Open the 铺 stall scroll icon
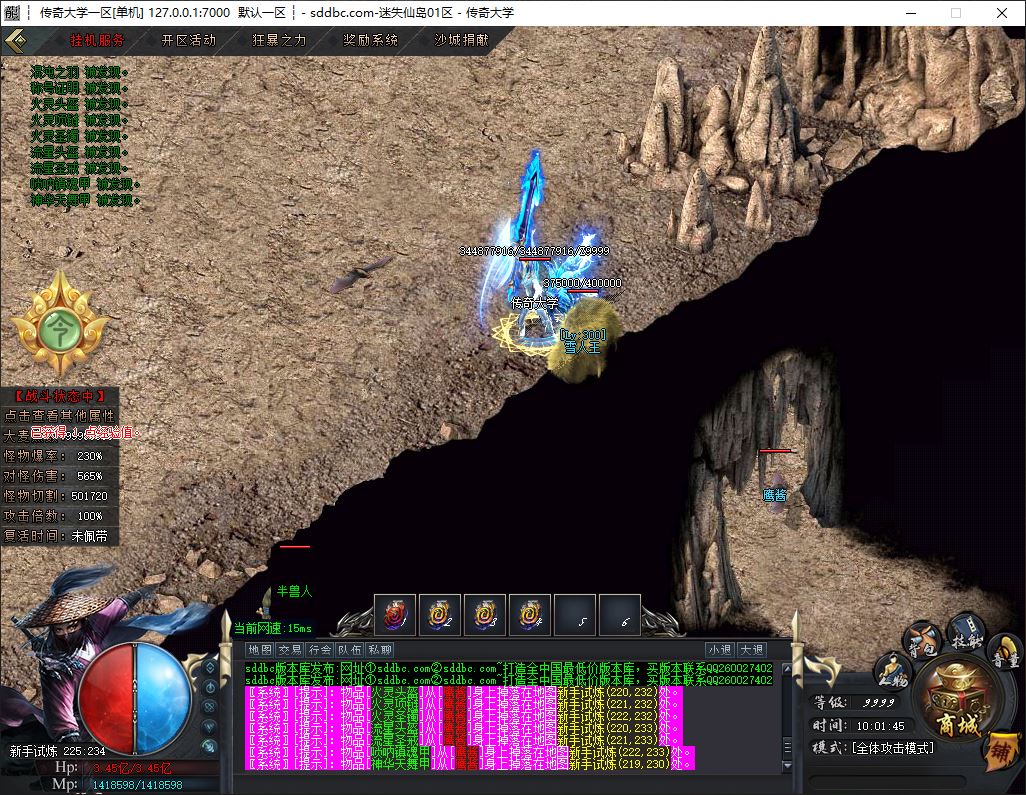The width and height of the screenshot is (1026, 795). pos(1002,751)
